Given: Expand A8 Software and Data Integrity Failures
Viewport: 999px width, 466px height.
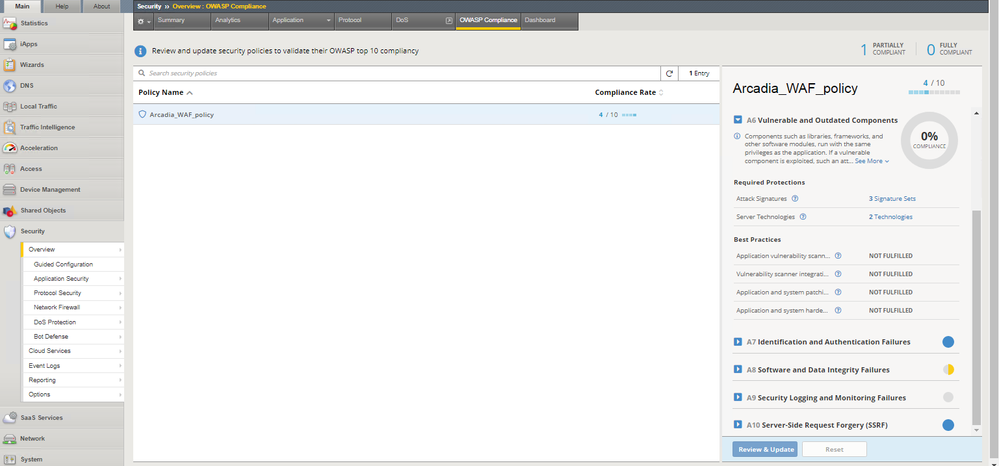Looking at the screenshot, I should pos(738,370).
